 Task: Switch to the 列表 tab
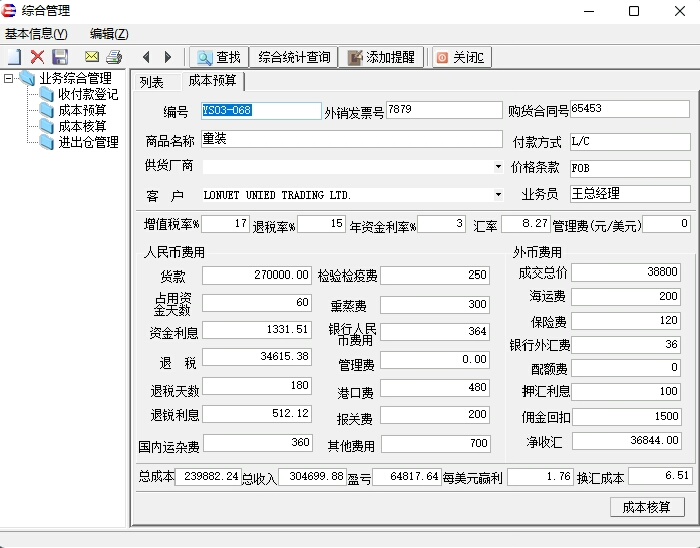(x=152, y=82)
